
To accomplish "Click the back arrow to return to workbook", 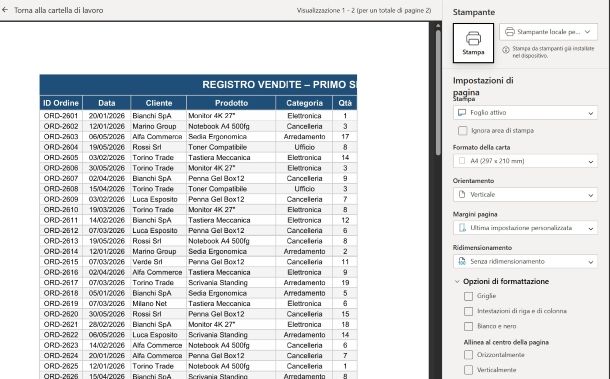I will [x=5, y=10].
